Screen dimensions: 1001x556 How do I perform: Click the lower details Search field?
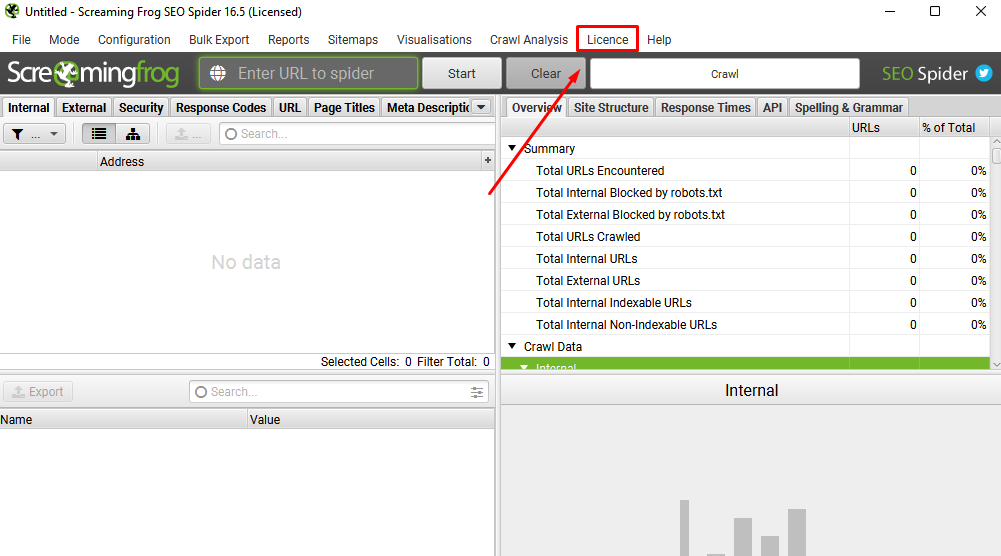pyautogui.click(x=339, y=392)
